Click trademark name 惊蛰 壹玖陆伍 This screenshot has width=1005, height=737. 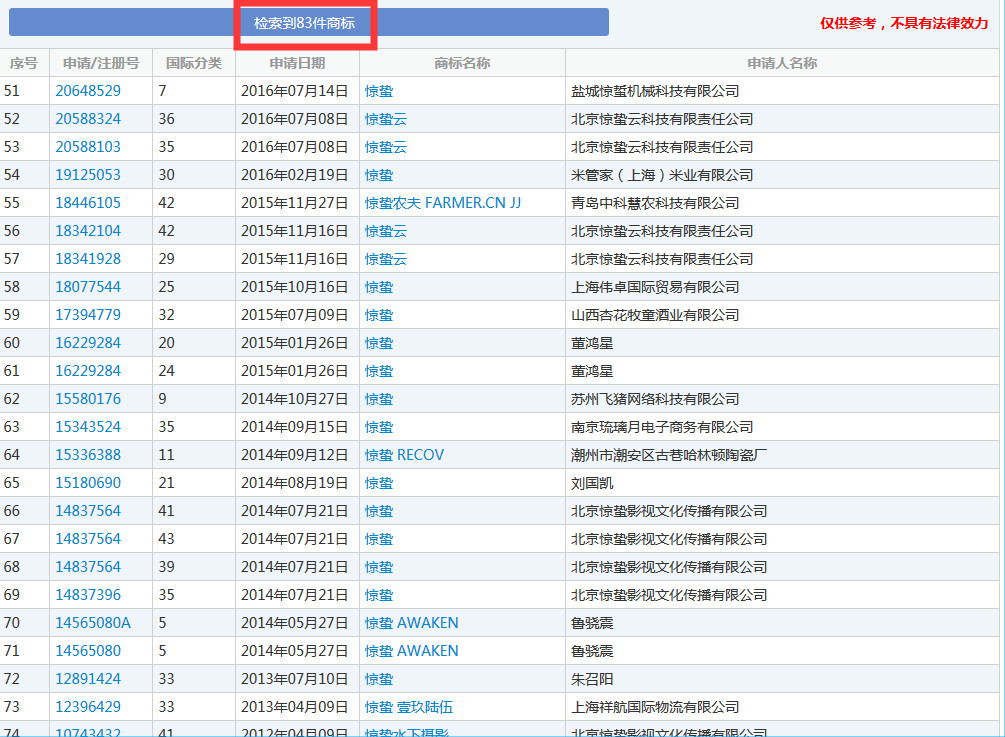pos(409,707)
